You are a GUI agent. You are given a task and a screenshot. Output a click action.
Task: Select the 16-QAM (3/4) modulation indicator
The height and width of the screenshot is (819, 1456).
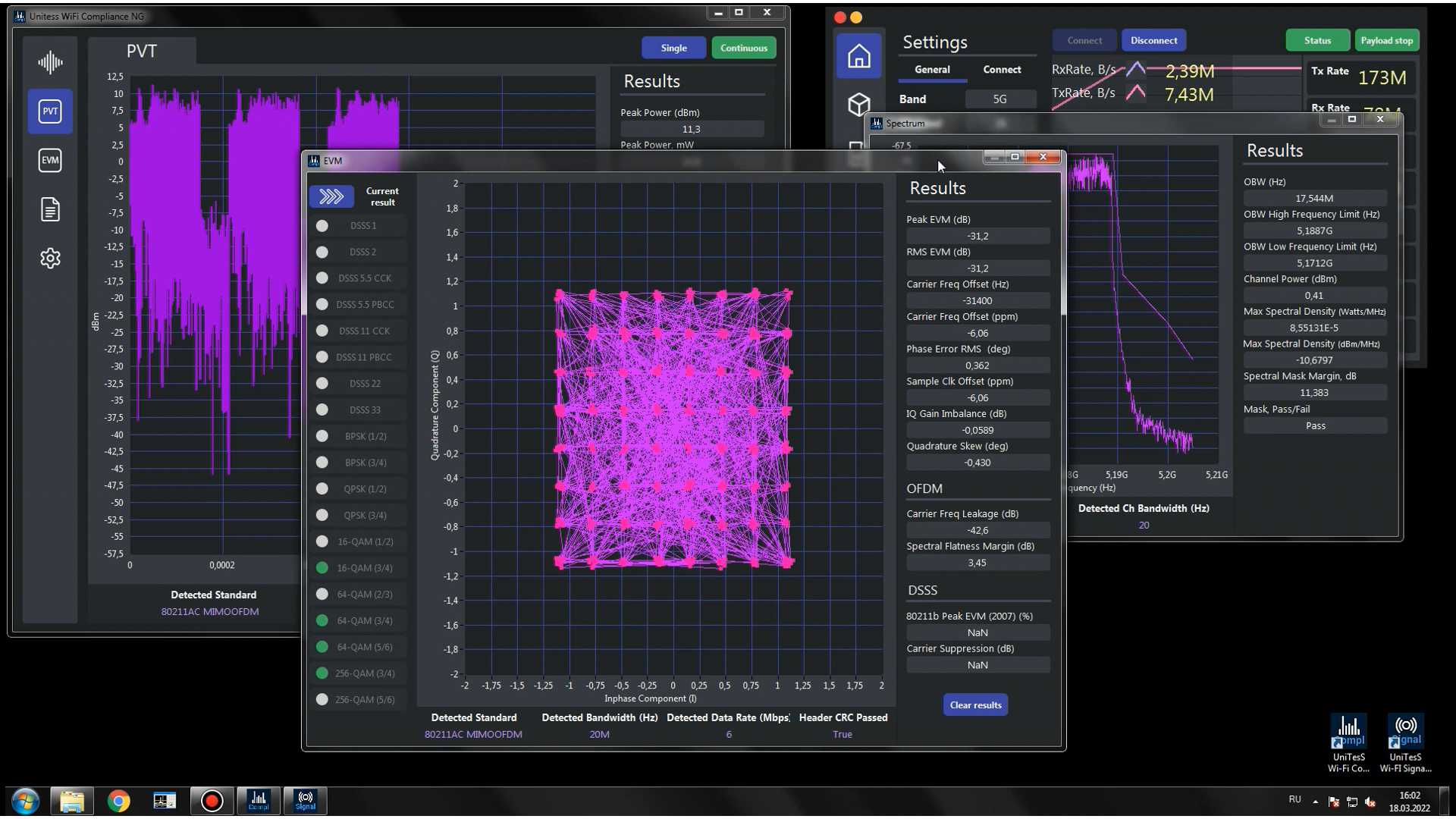322,568
